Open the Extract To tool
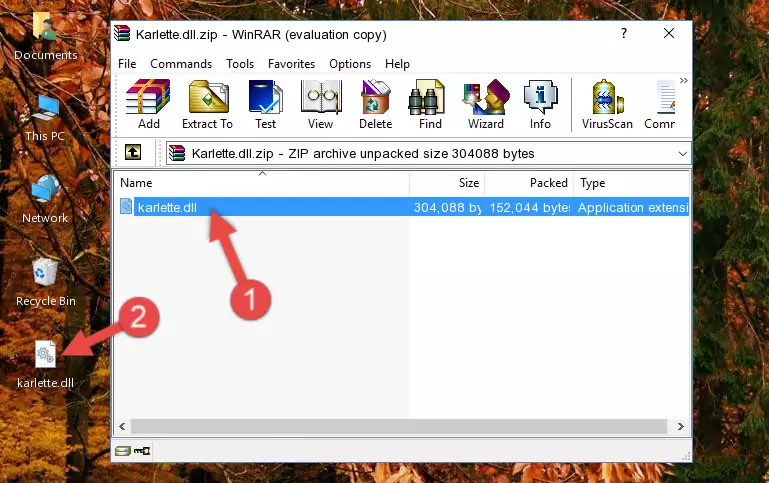This screenshot has width=769, height=483. (x=207, y=104)
